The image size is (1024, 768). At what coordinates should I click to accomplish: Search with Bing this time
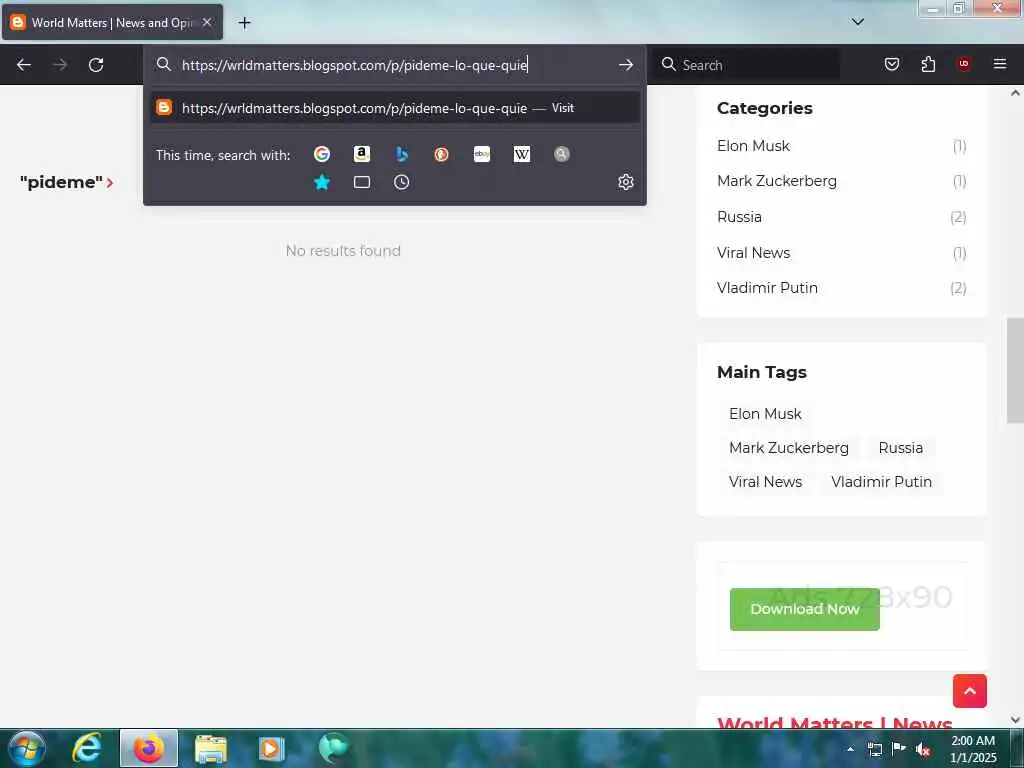pyautogui.click(x=402, y=154)
